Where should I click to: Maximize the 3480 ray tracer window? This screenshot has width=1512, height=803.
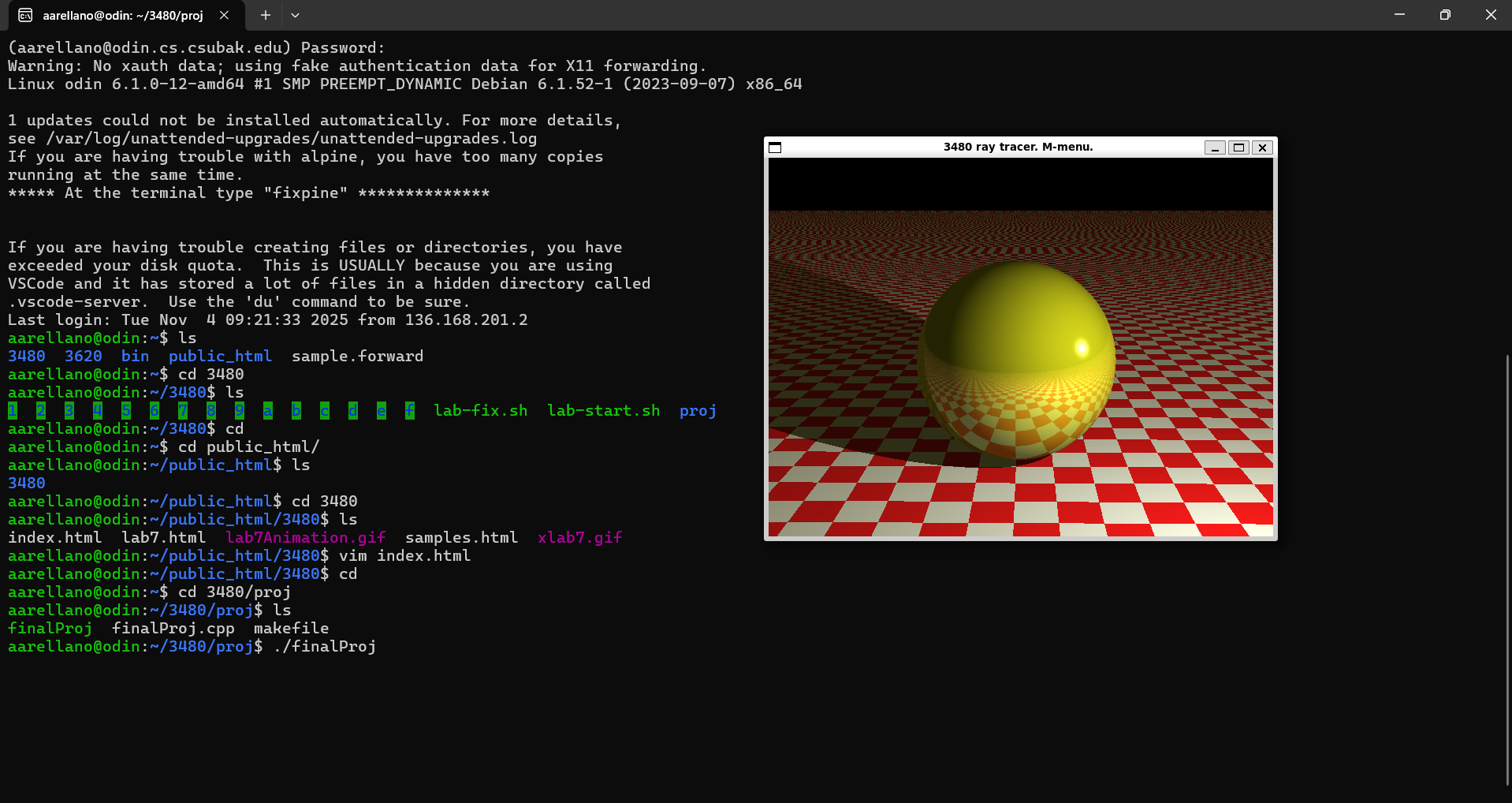point(1238,148)
